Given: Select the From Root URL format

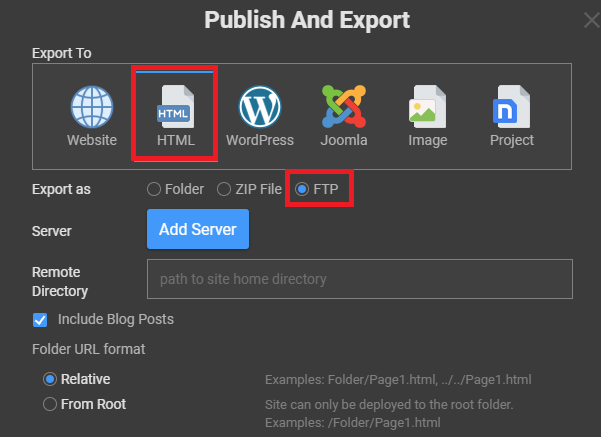Looking at the screenshot, I should pos(50,404).
